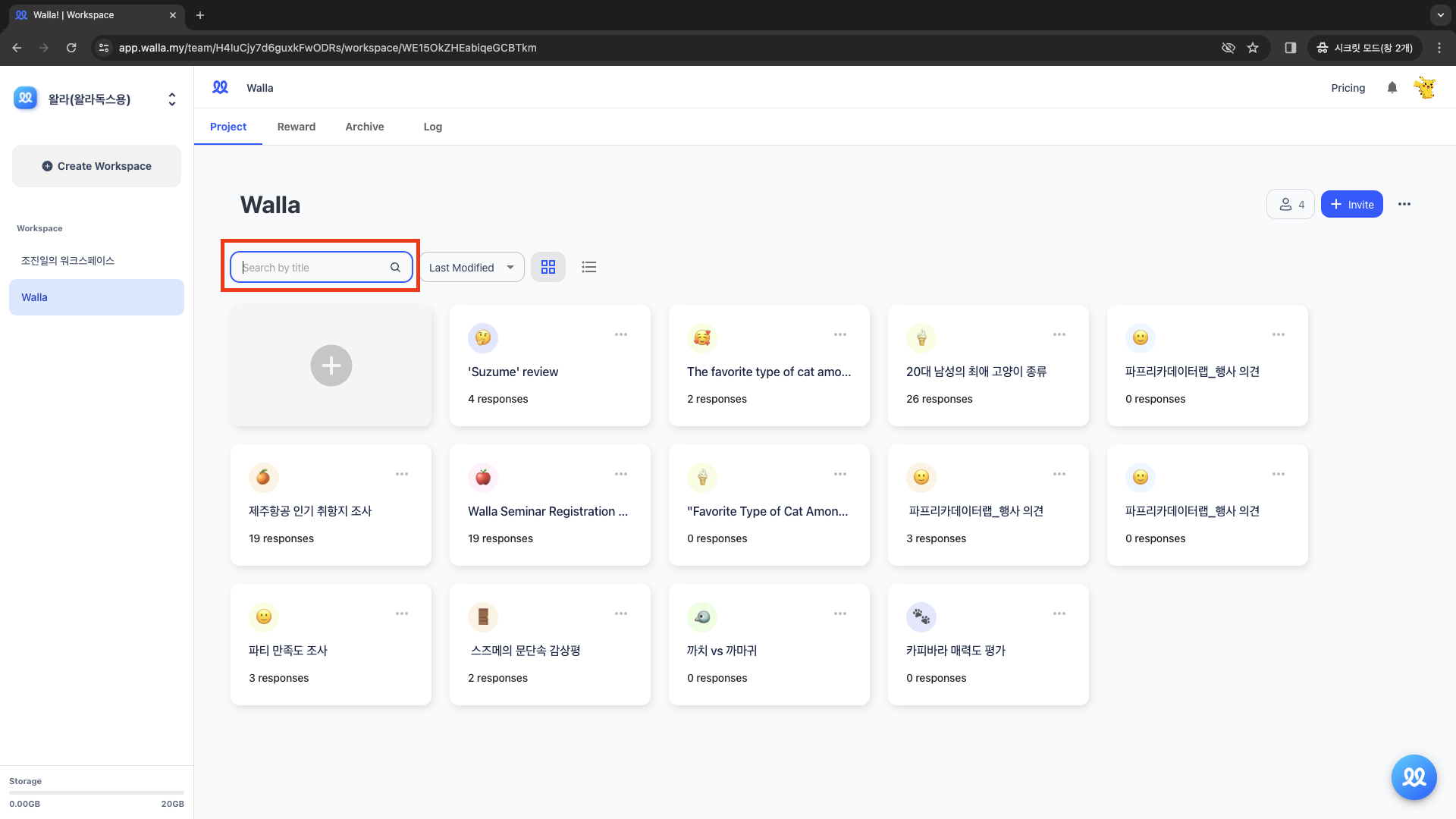
Task: Open workspace more options menu
Action: 1404,204
